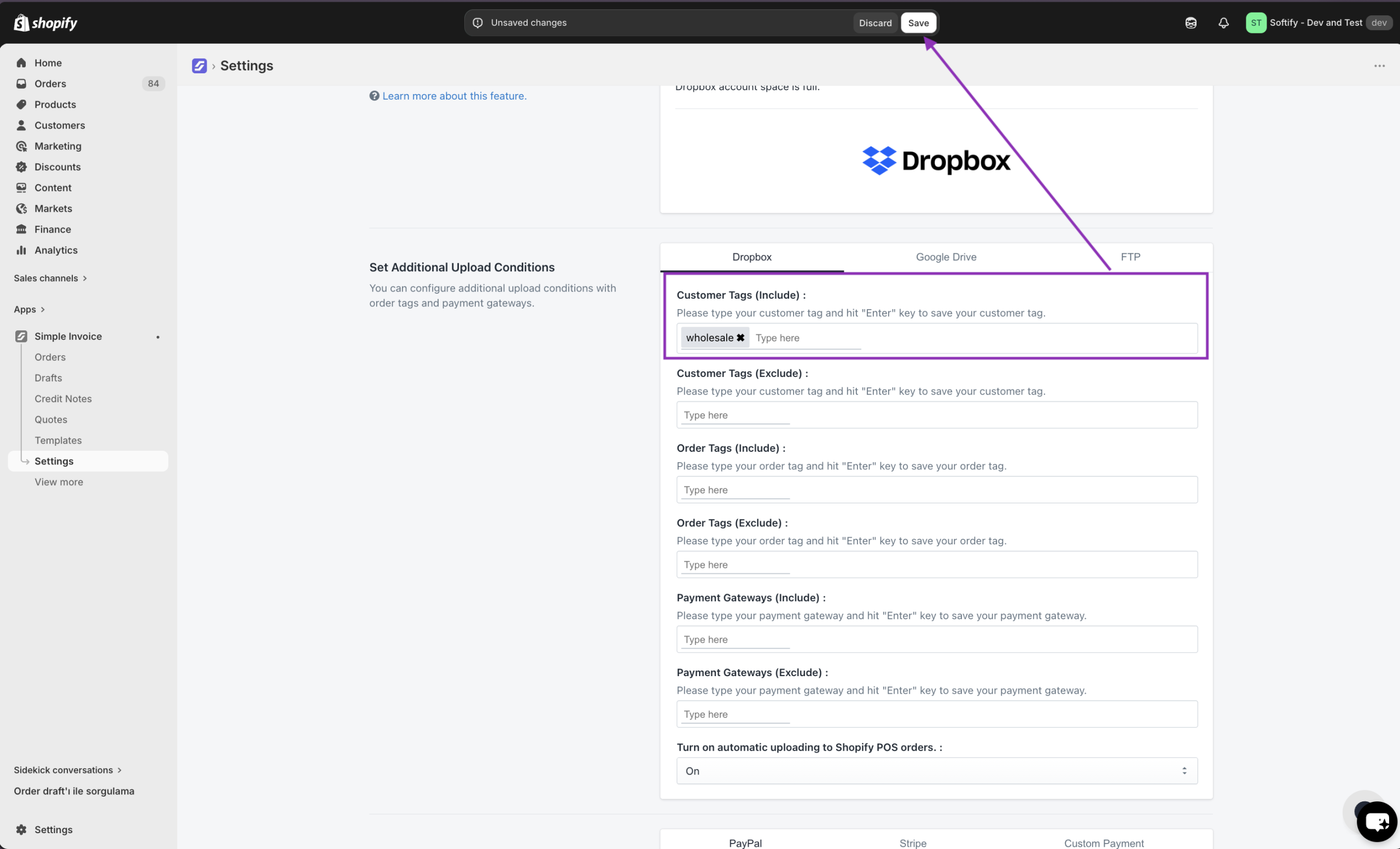
Task: Open the Sidekick assistant icon
Action: pyautogui.click(x=1191, y=23)
